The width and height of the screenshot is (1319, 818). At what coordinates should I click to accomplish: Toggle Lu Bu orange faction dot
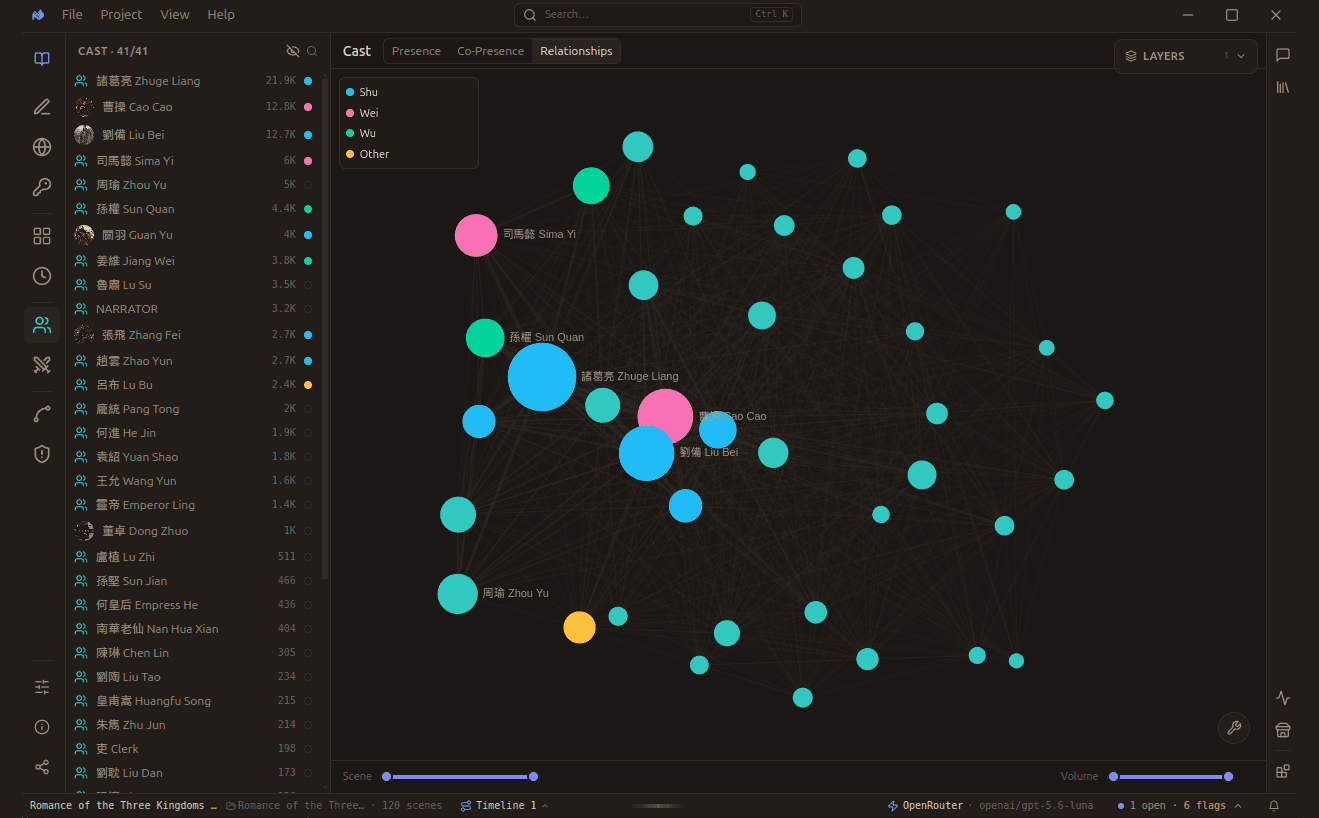coord(308,385)
